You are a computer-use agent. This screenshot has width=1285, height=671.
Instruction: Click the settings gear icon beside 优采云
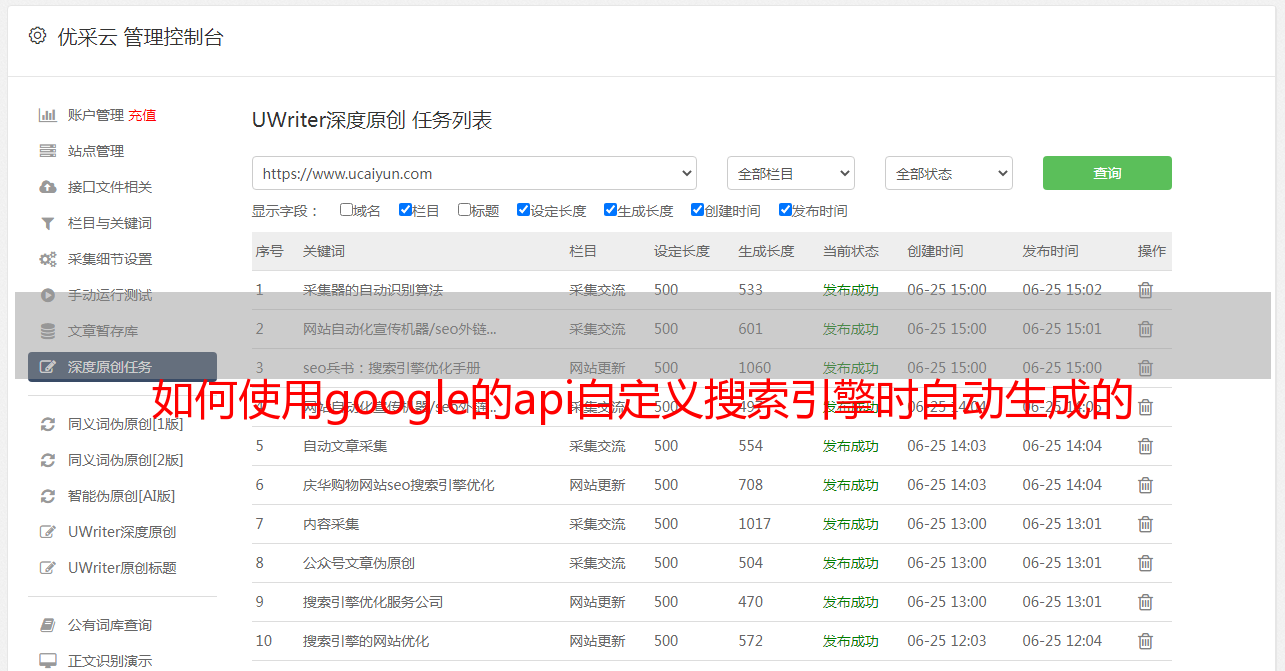point(37,36)
